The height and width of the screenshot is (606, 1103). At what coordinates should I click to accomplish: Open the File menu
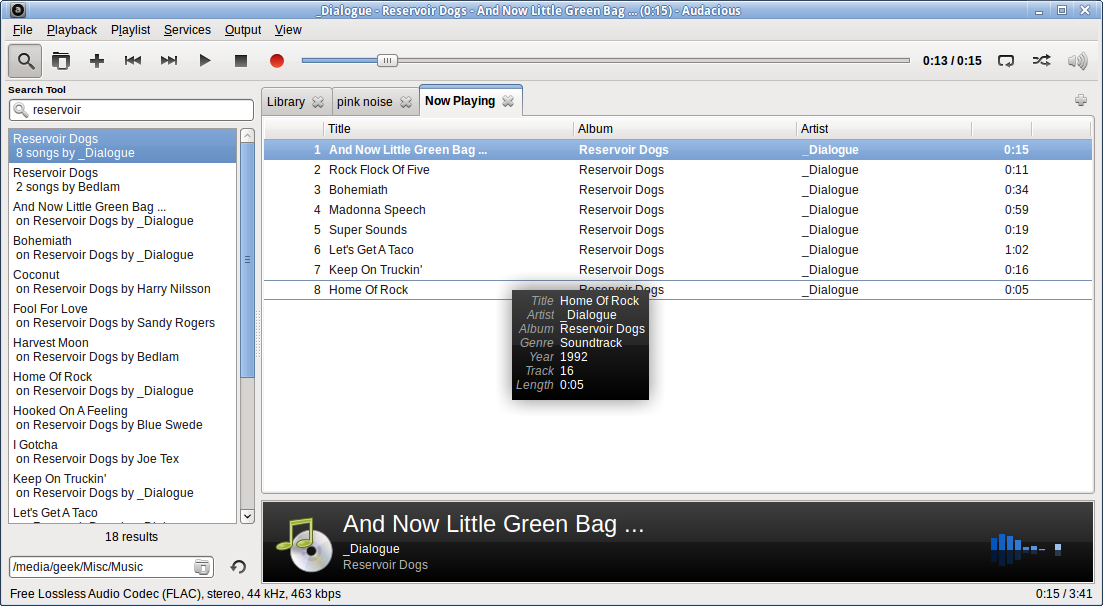pos(23,30)
